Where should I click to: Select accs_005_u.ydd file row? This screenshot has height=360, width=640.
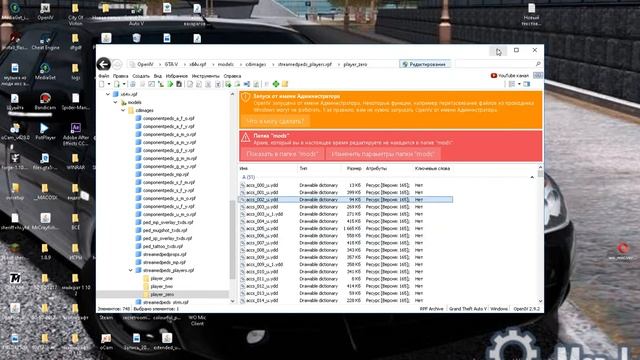[345, 229]
